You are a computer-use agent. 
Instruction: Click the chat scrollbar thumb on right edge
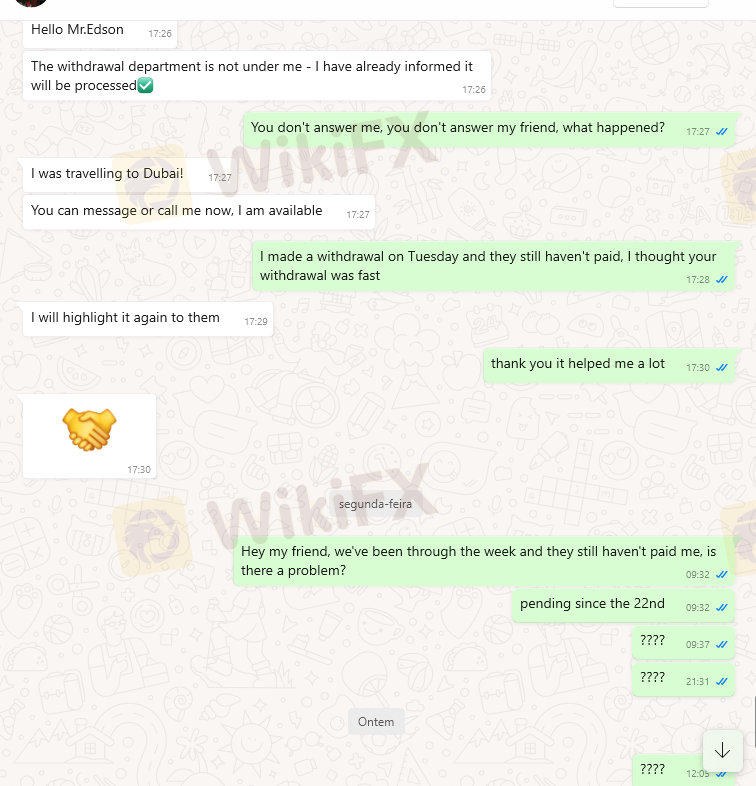point(754,722)
